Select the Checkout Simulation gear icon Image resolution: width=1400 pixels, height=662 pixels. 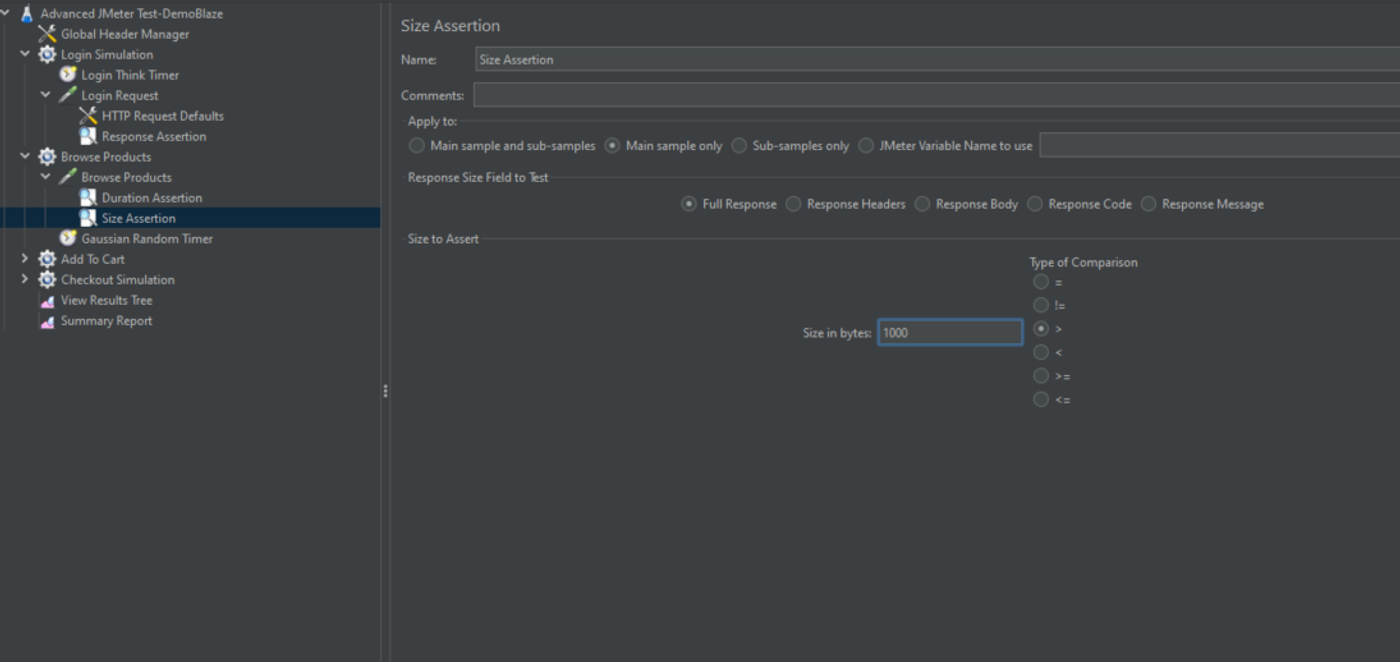point(47,280)
